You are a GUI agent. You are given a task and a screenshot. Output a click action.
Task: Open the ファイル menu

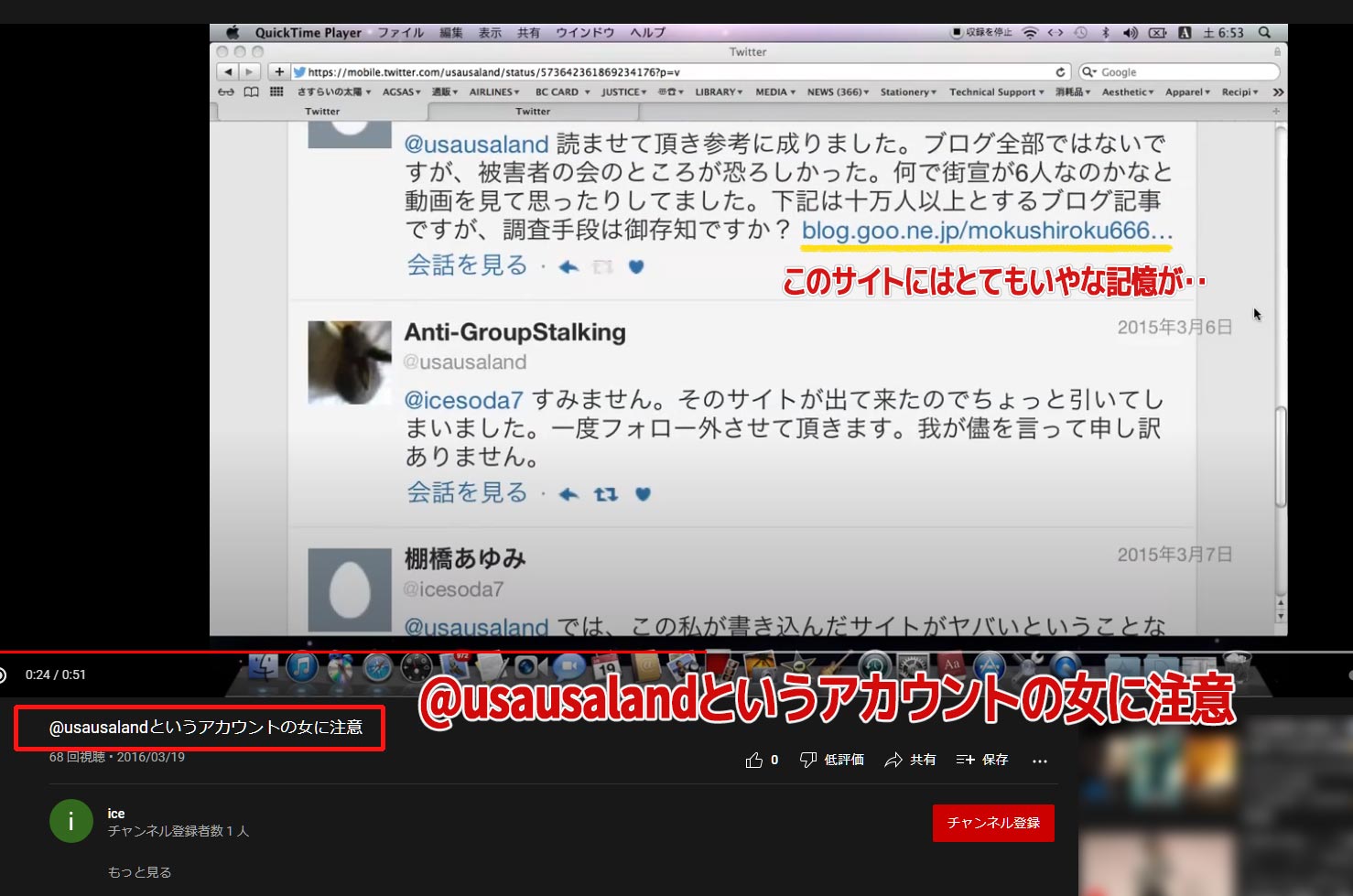coord(401,32)
